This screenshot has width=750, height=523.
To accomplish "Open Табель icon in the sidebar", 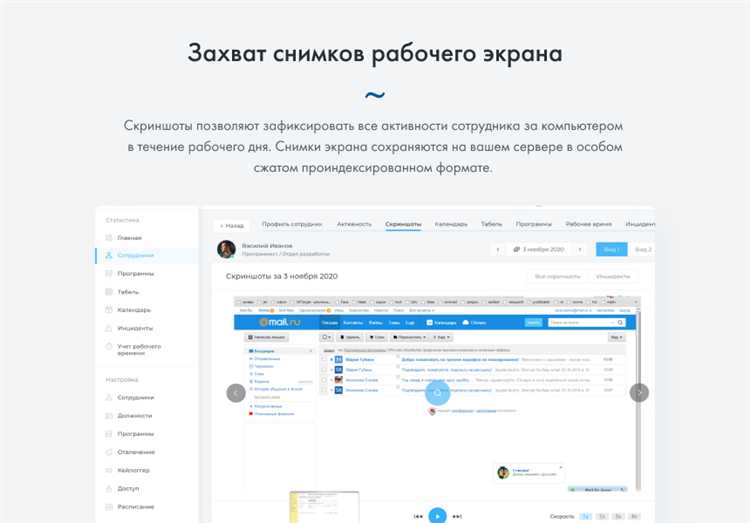I will (x=109, y=292).
